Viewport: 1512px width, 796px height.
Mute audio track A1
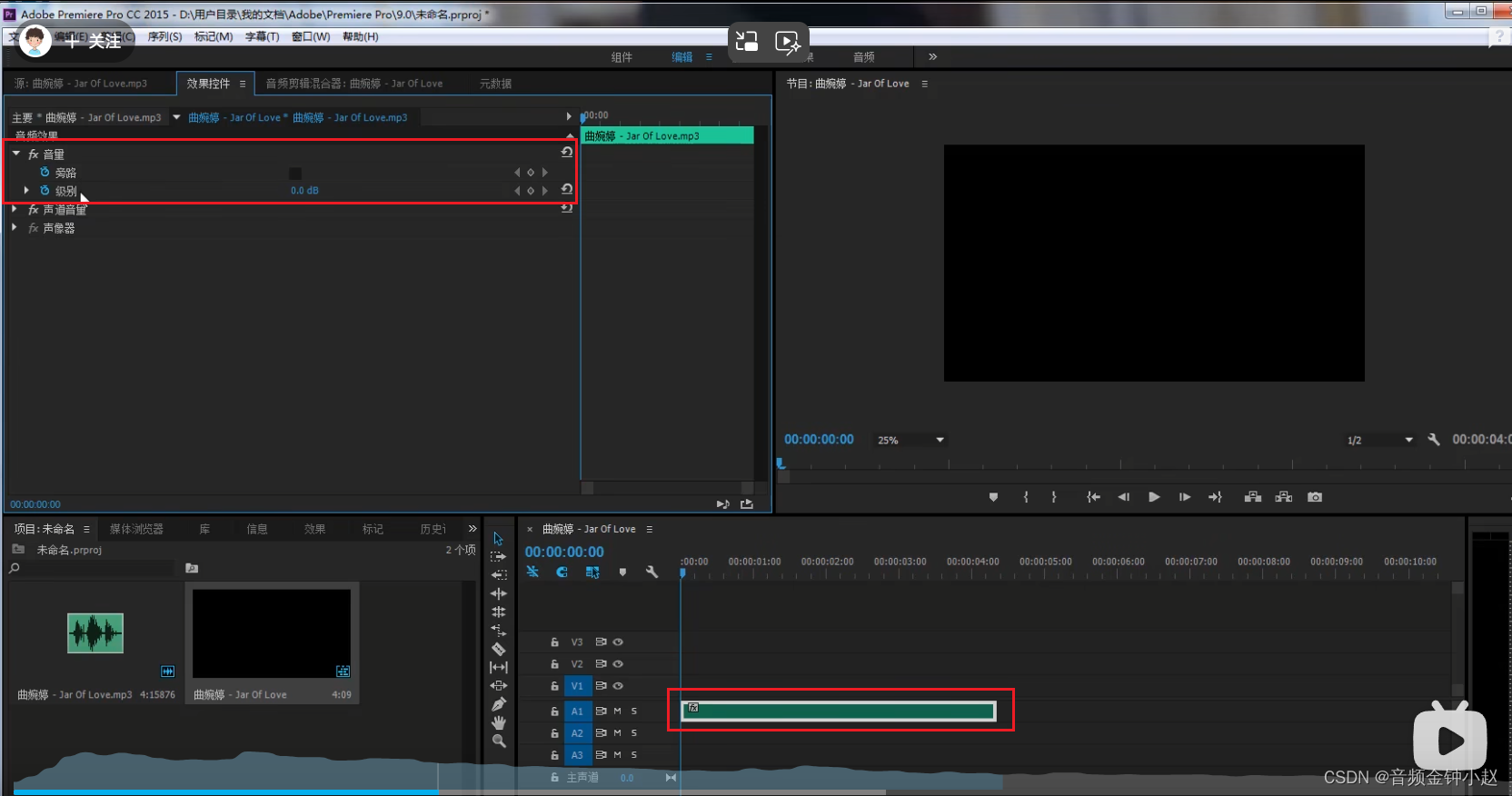pos(618,711)
